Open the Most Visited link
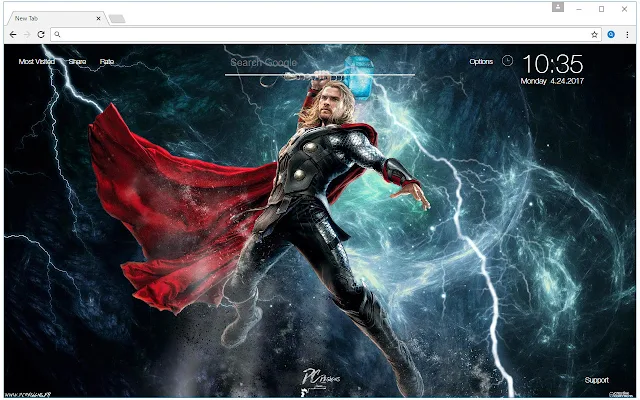640x400 pixels. pyautogui.click(x=37, y=62)
